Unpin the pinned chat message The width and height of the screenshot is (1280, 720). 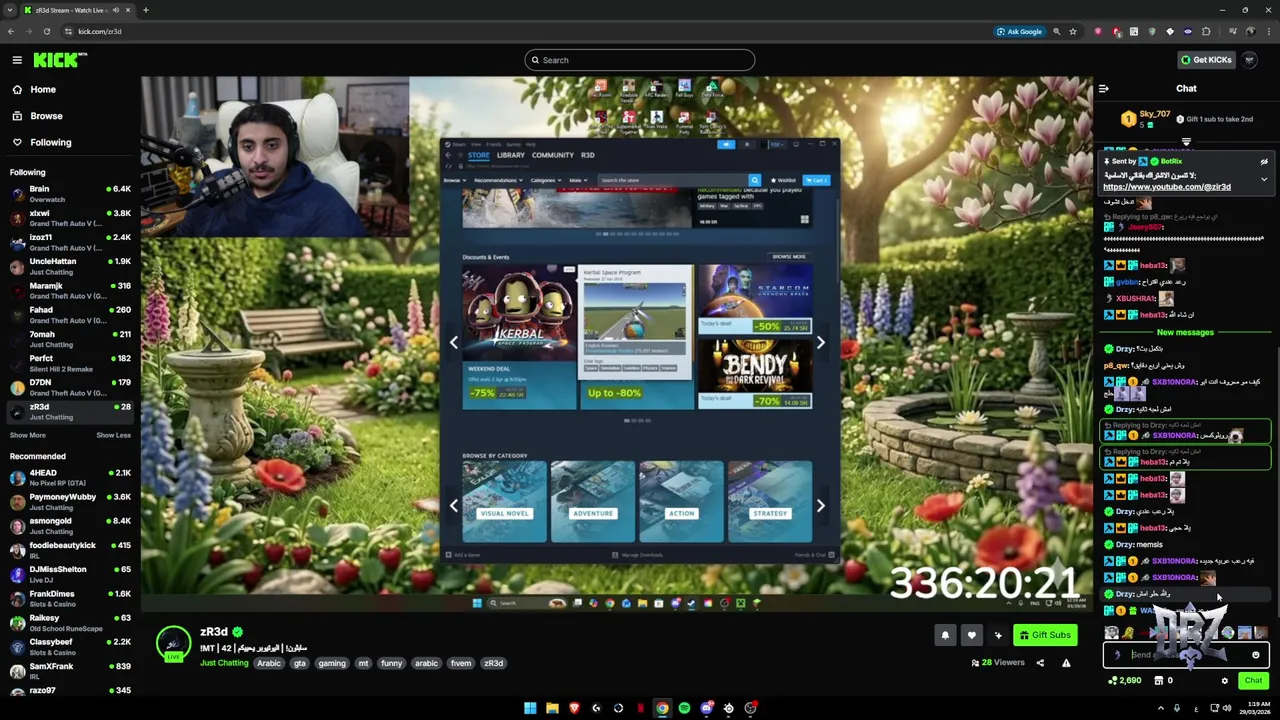point(1264,161)
